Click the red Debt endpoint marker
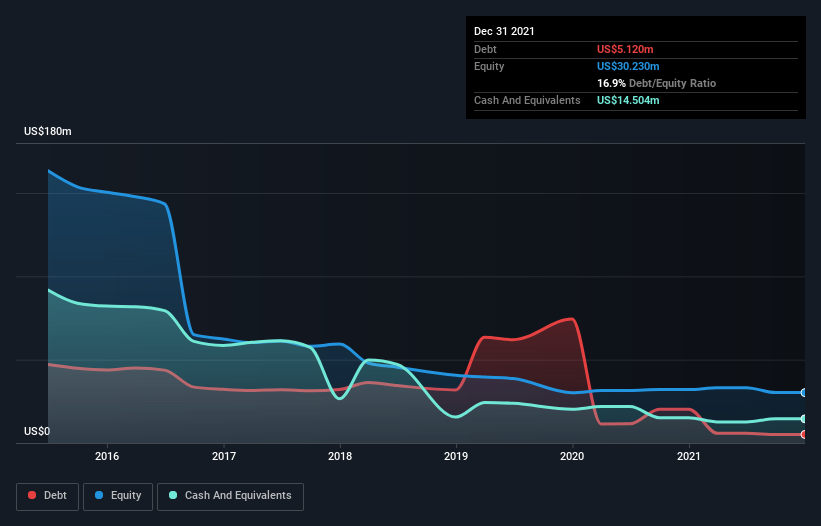Image resolution: width=821 pixels, height=526 pixels. (x=804, y=434)
